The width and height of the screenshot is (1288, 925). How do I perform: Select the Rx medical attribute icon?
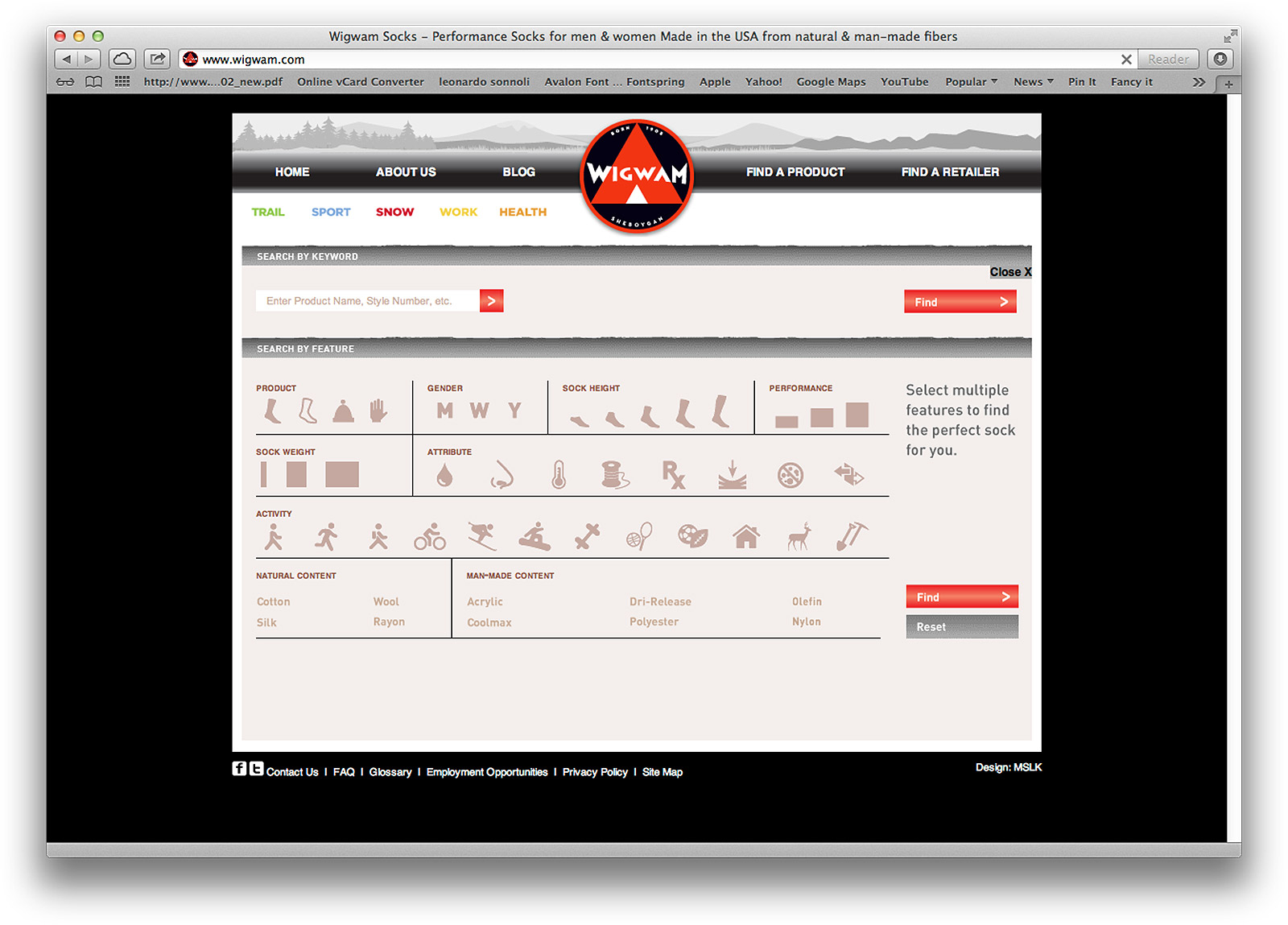point(673,475)
